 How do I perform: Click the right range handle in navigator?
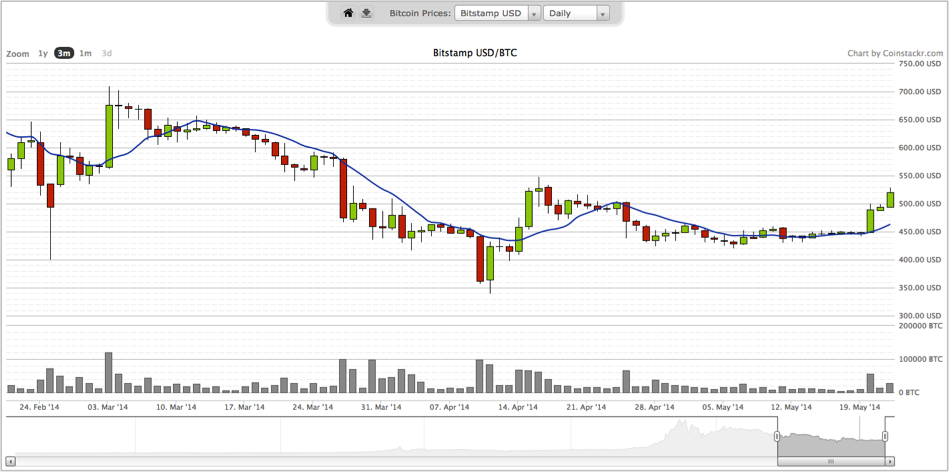coord(885,437)
